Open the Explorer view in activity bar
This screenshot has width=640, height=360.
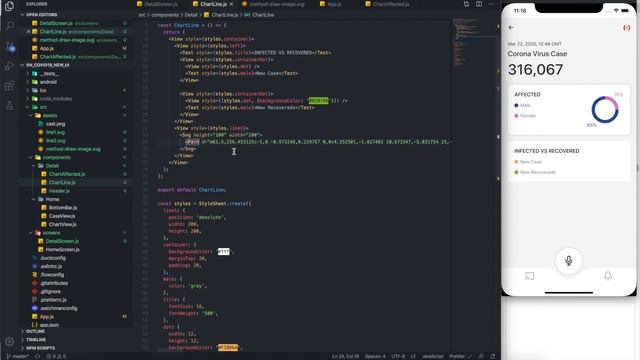(x=9, y=6)
